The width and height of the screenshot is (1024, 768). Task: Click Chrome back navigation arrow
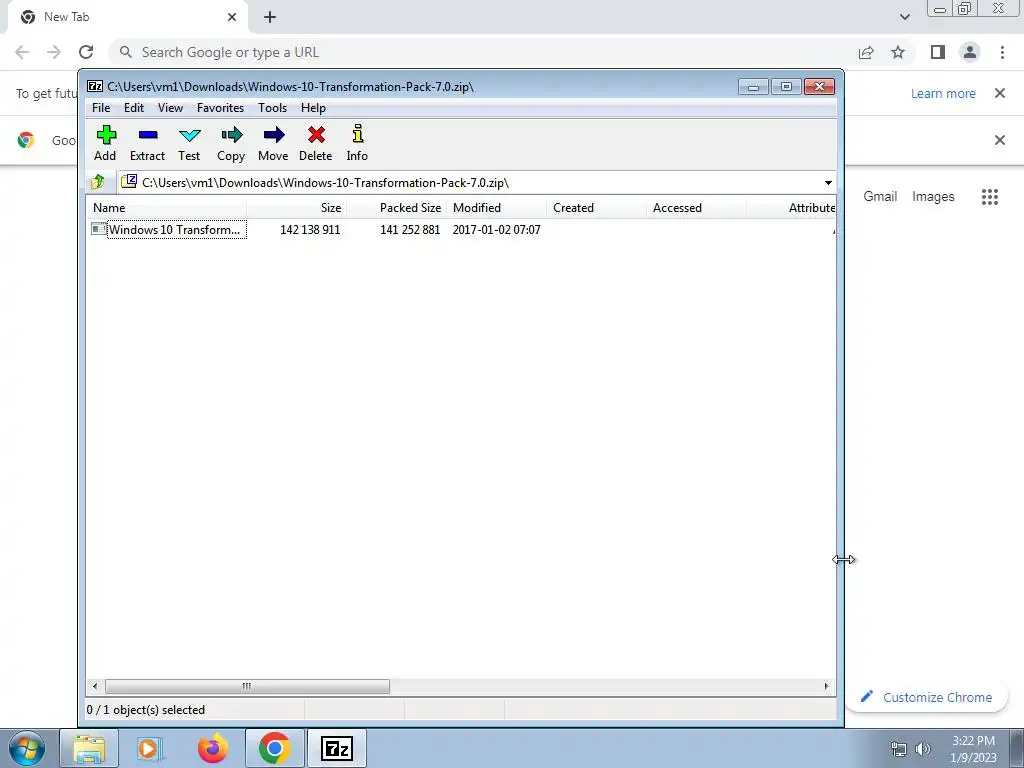pyautogui.click(x=22, y=52)
